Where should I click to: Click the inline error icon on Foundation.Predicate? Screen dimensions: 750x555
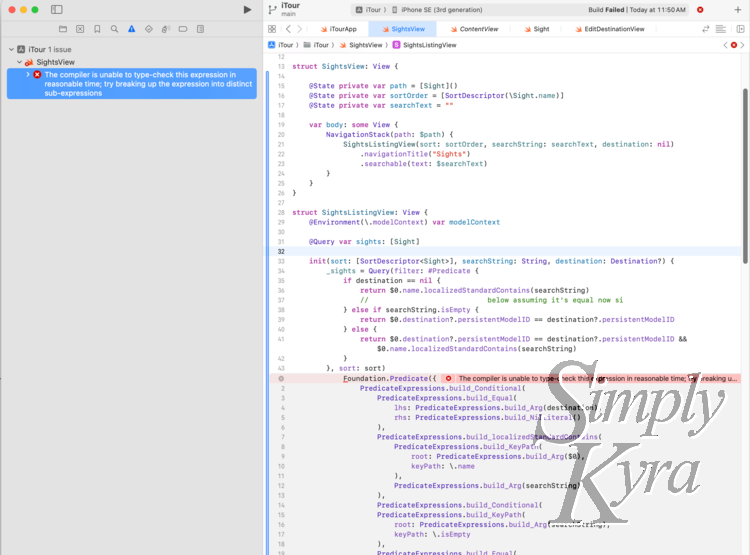click(448, 378)
